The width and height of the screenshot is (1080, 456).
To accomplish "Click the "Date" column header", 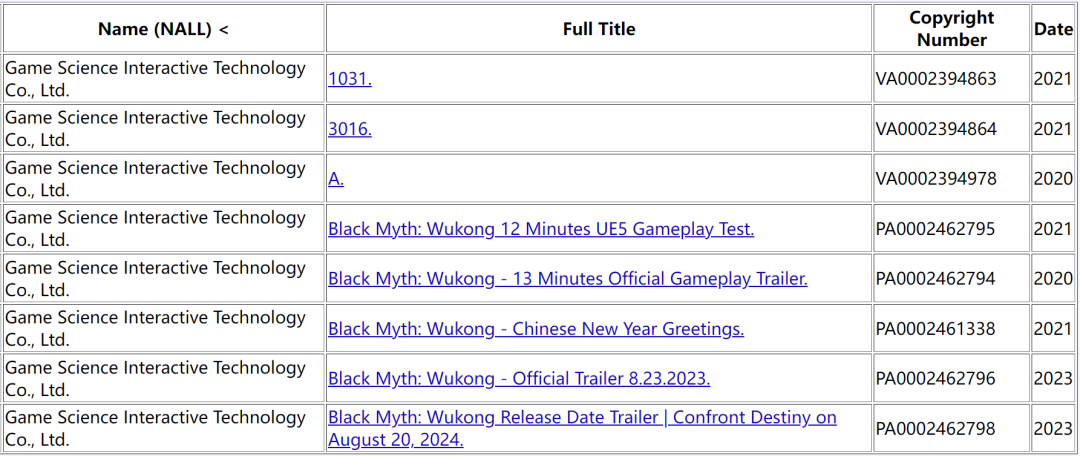I will tap(1052, 29).
